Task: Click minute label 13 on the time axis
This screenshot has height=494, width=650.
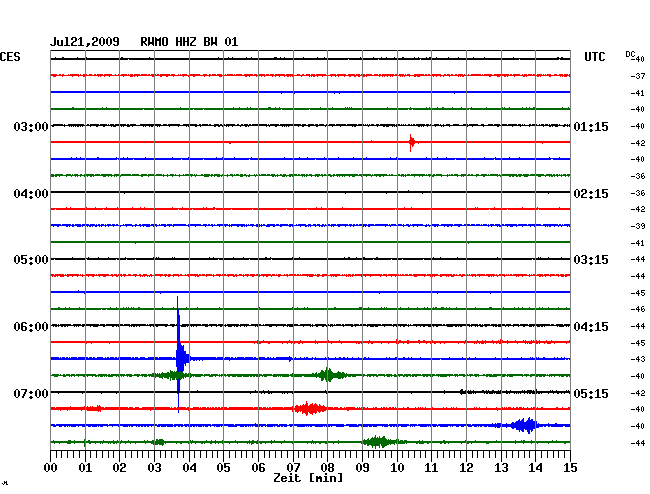Action: click(x=501, y=468)
